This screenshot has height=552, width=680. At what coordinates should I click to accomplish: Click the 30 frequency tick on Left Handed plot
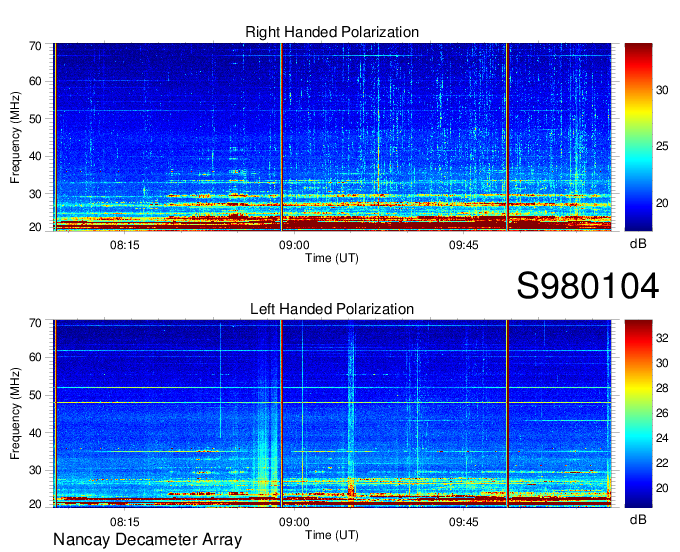(35, 470)
